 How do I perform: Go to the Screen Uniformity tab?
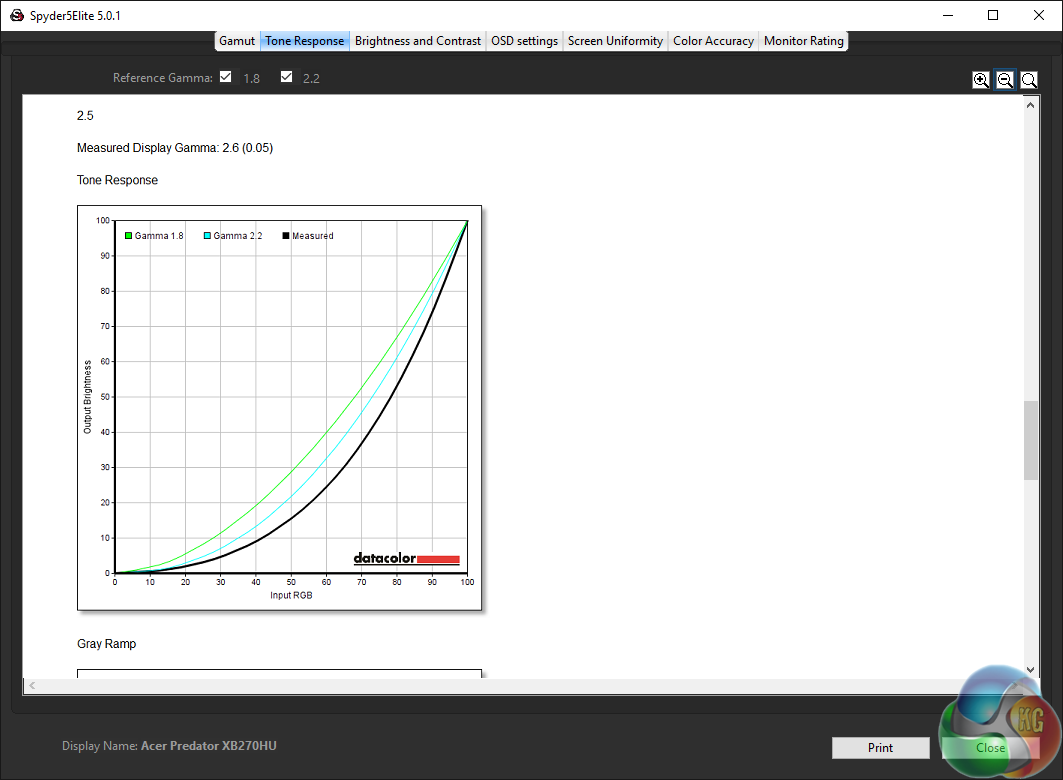point(615,41)
